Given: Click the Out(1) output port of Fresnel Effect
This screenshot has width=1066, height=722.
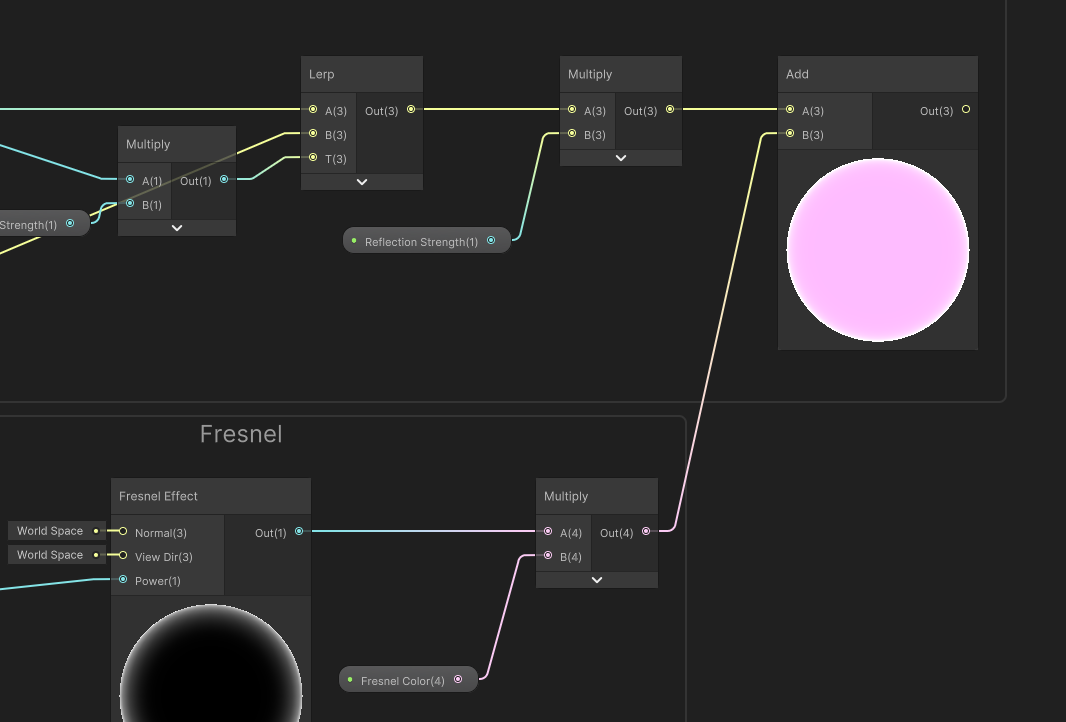Looking at the screenshot, I should 298,532.
